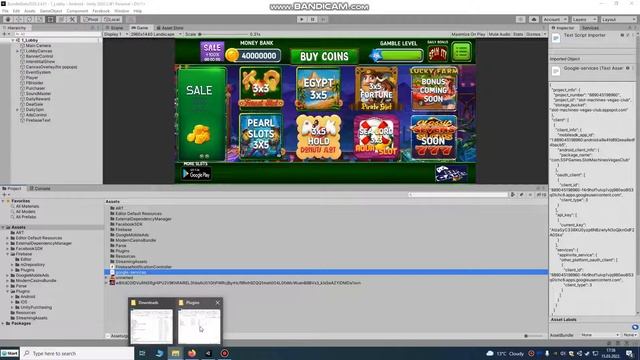Expand DailySpin in Hierarchy
Image resolution: width=640 pixels, height=360 pixels.
pos(18,110)
